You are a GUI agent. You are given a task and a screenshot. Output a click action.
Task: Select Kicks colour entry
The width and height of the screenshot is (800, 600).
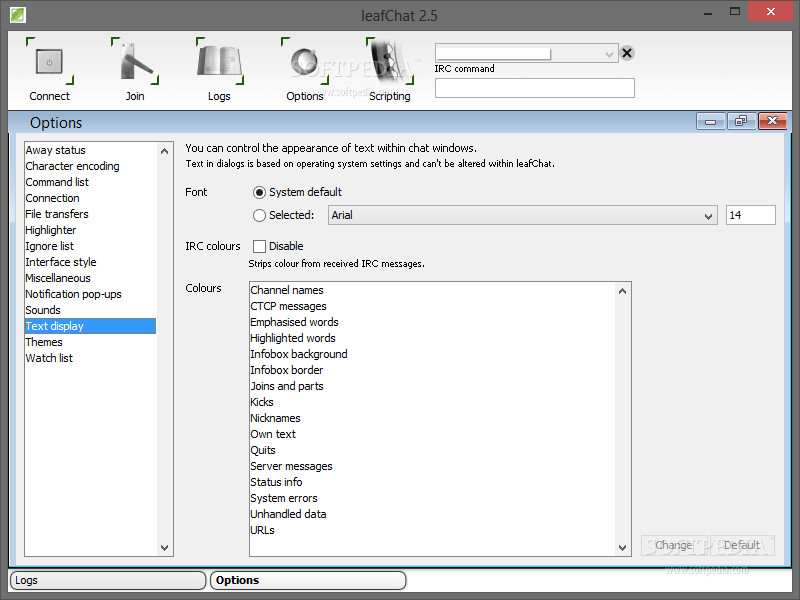[x=432, y=402]
